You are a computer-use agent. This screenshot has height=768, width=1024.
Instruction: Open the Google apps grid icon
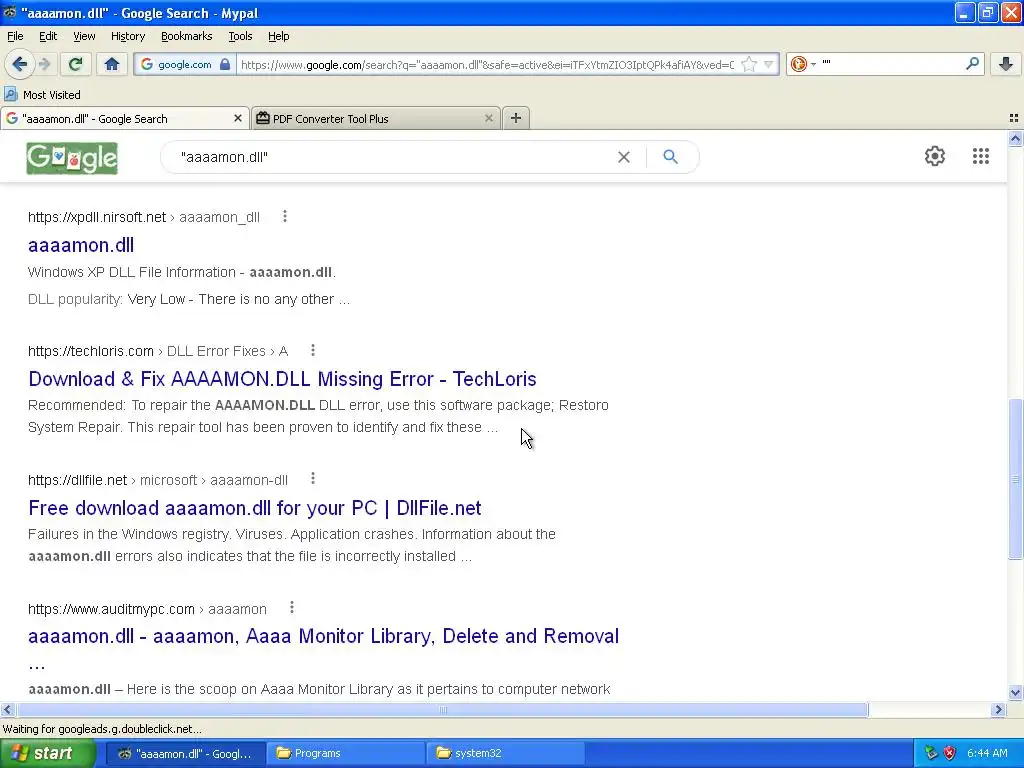point(980,156)
